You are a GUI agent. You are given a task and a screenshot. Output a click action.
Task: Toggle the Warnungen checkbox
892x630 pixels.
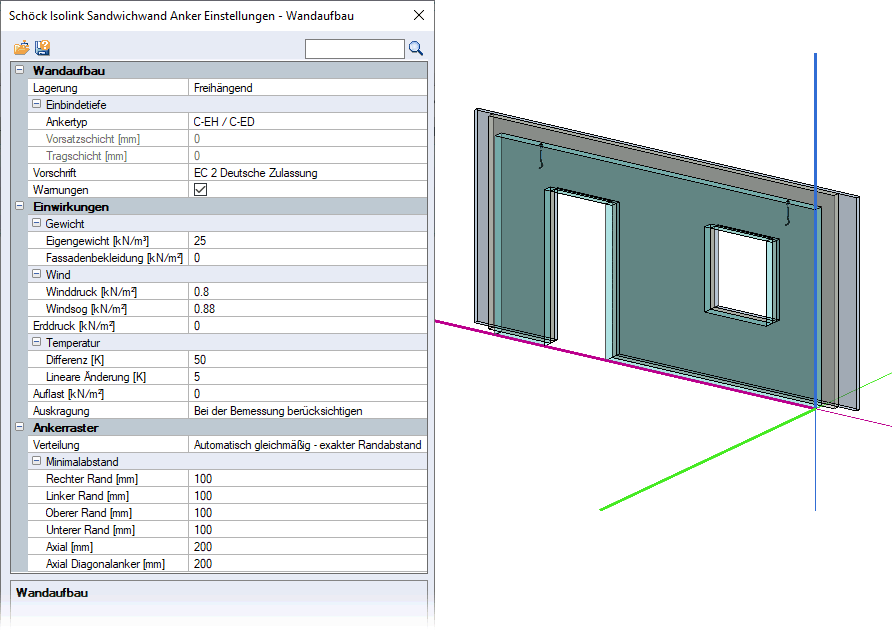pyautogui.click(x=200, y=190)
